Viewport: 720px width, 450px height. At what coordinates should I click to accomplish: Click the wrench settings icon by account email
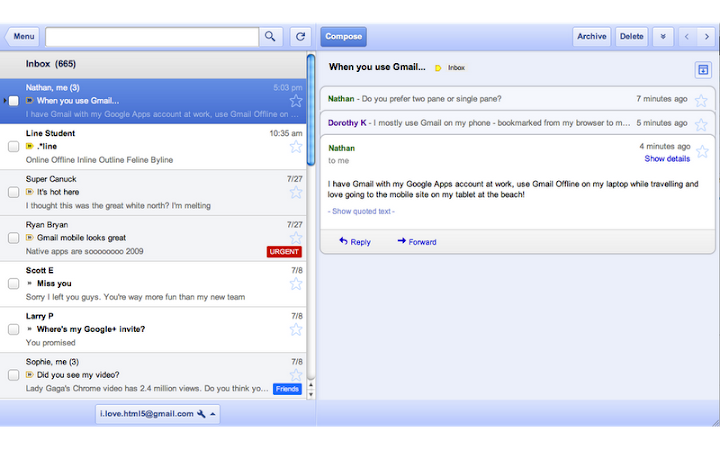(x=201, y=414)
